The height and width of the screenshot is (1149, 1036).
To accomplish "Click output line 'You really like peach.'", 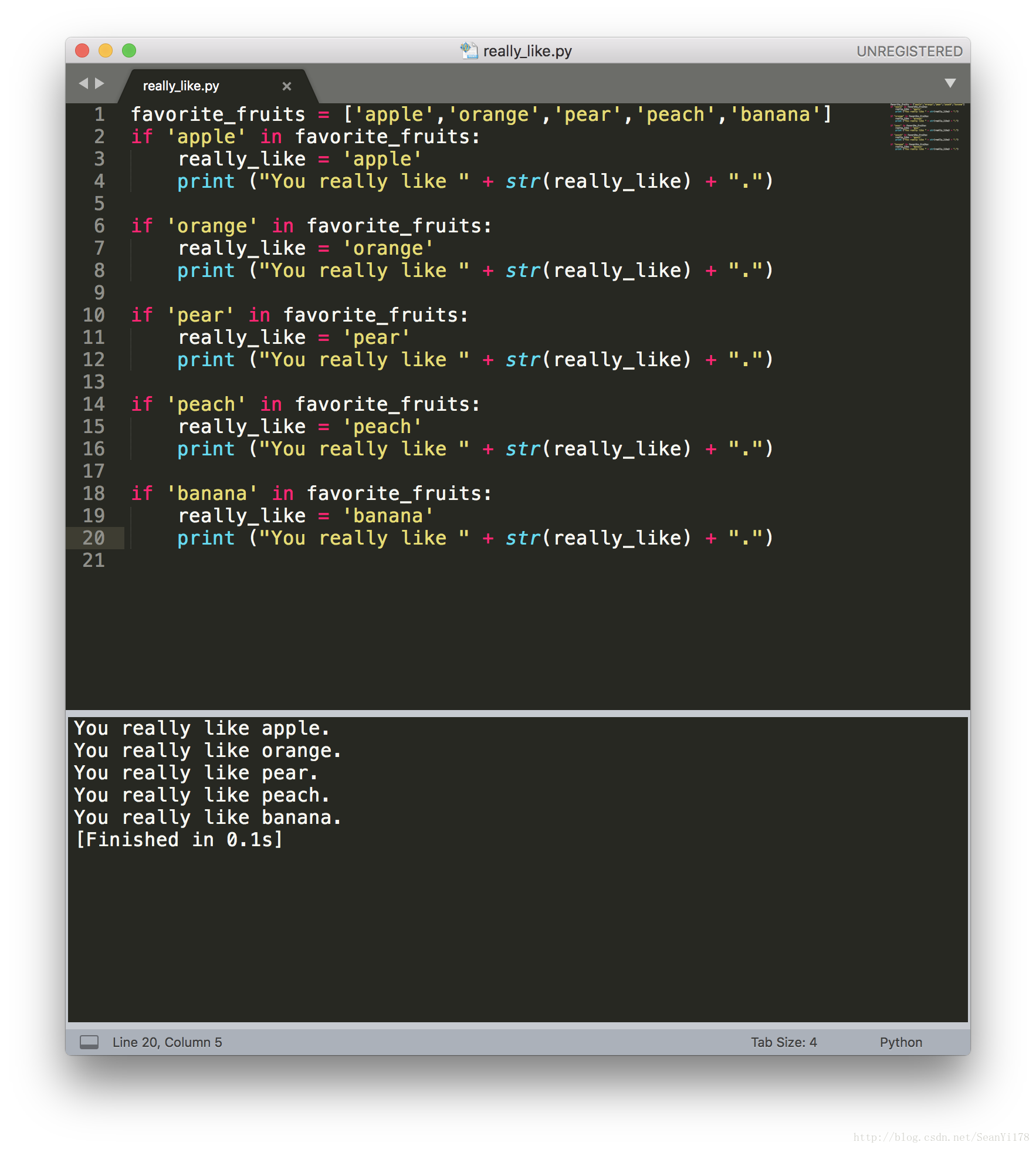I will pos(202,795).
